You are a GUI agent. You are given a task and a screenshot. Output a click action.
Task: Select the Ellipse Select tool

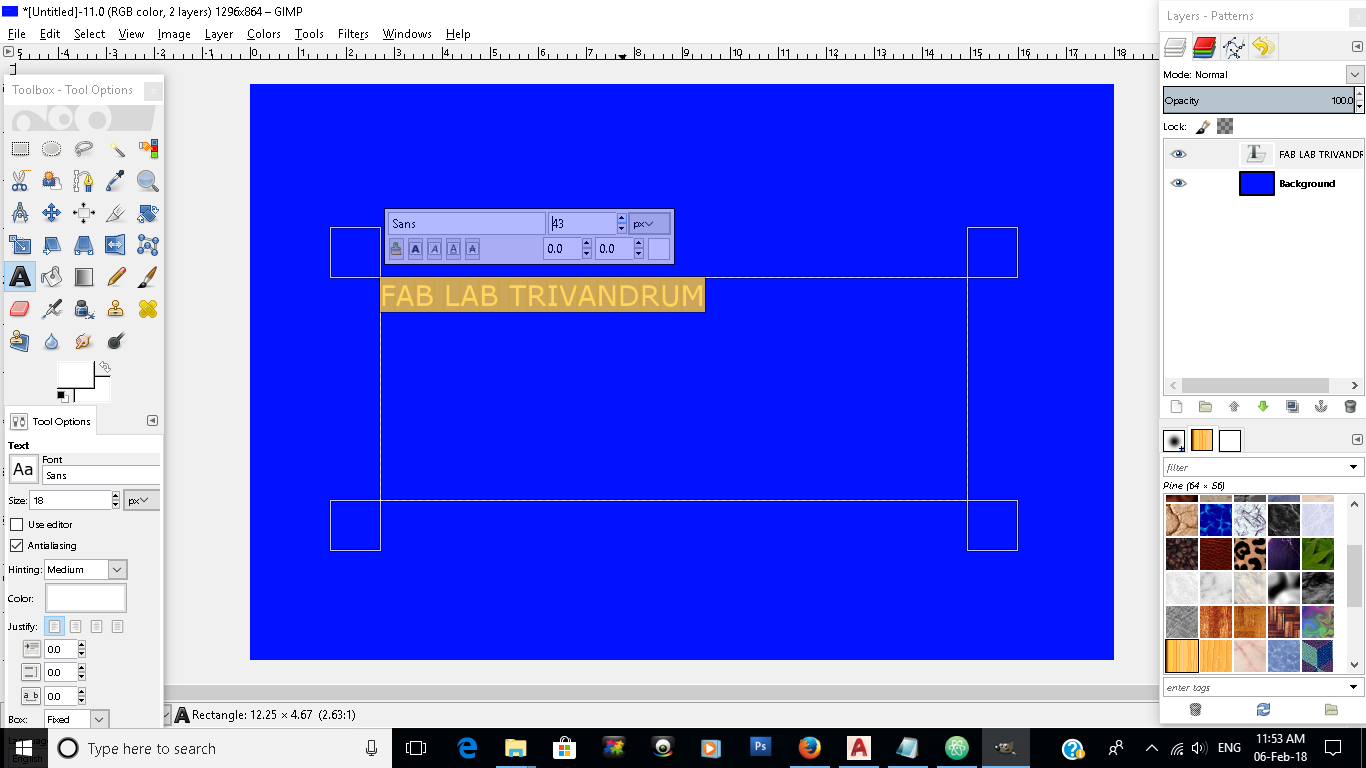(x=52, y=149)
